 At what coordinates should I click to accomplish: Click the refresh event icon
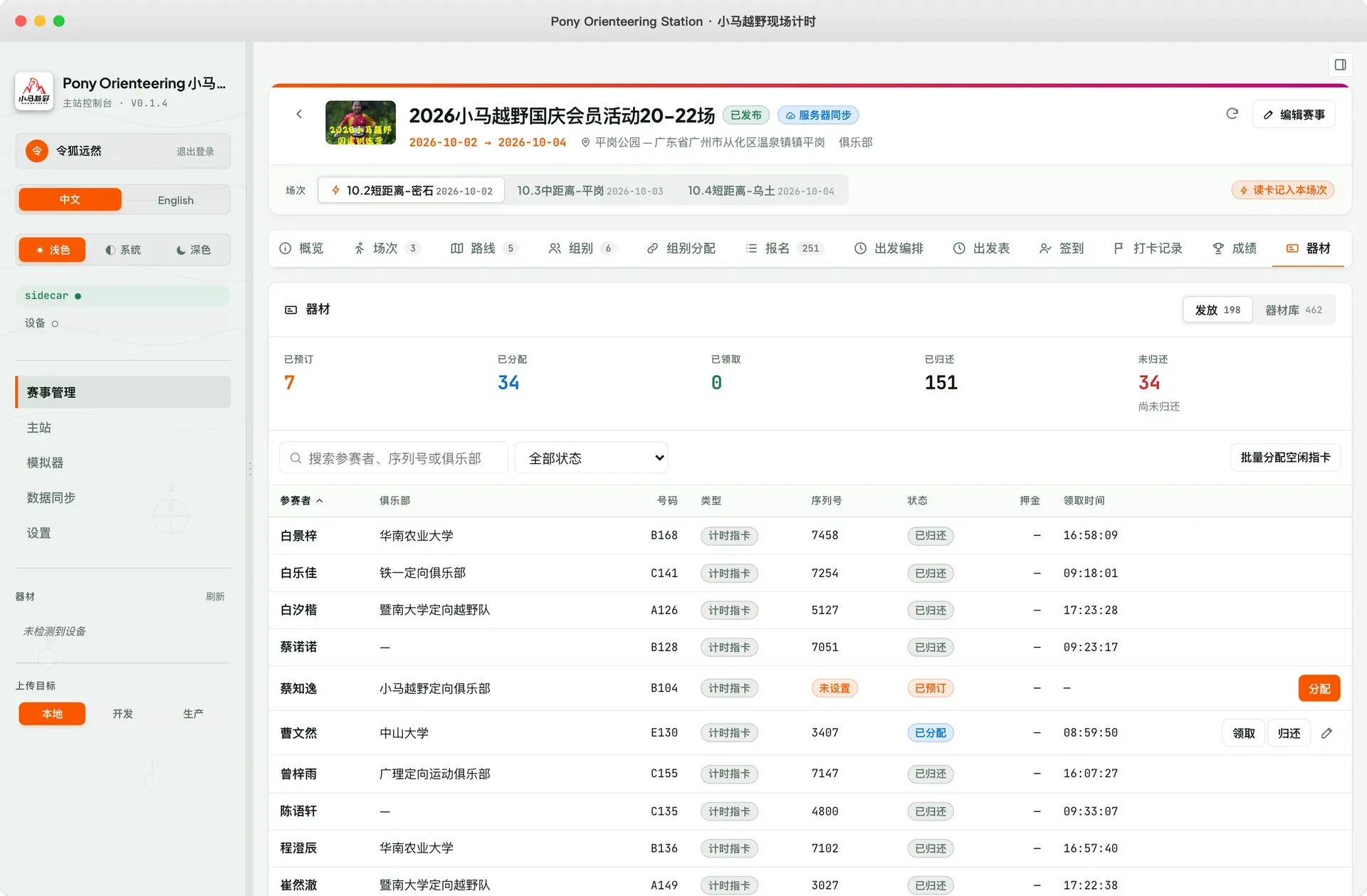[1232, 114]
